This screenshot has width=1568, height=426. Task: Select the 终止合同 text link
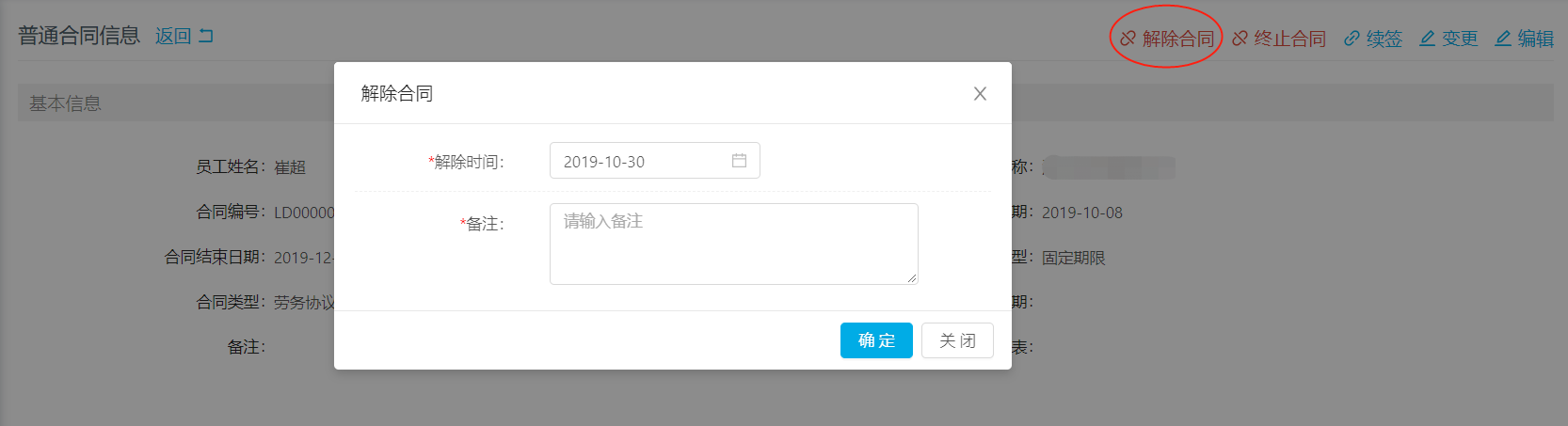tap(1289, 39)
